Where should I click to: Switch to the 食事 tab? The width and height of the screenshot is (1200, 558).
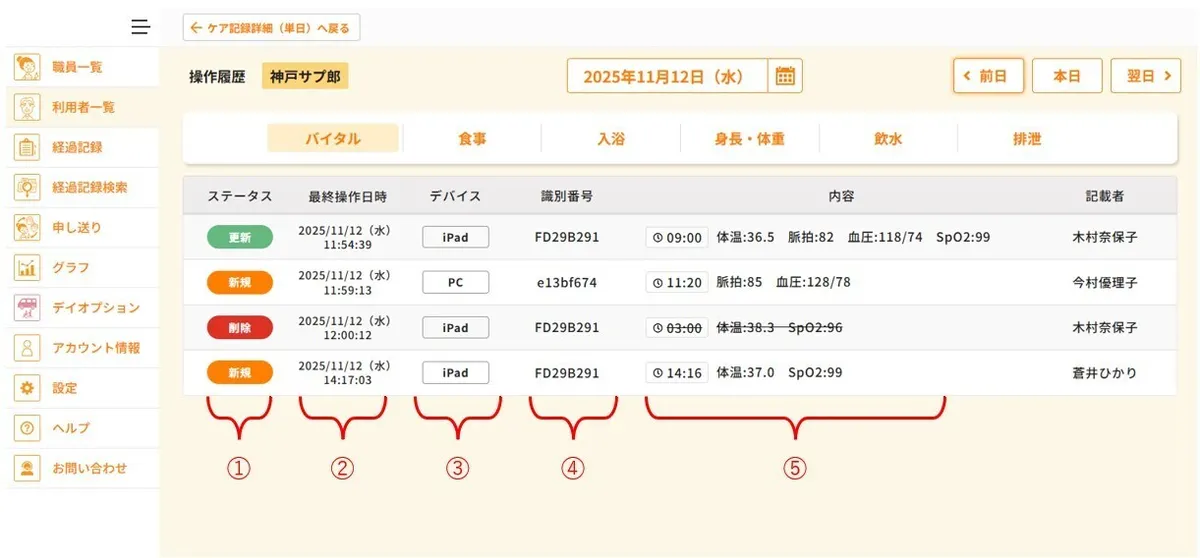coord(472,139)
